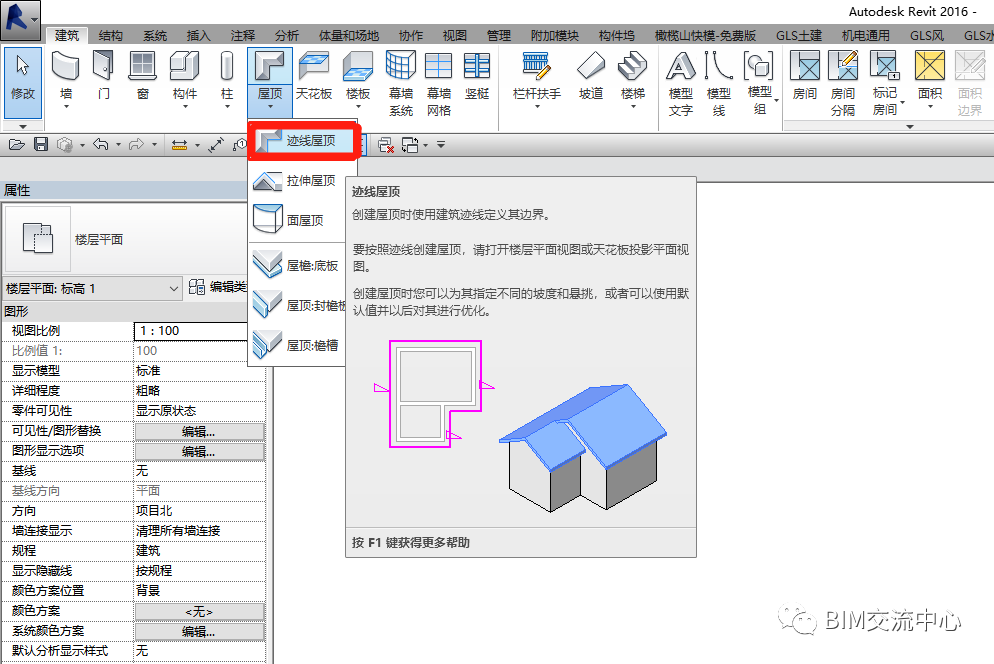Expand the room and area panel arrow
Screen dimensions: 994x664
pyautogui.click(x=910, y=126)
